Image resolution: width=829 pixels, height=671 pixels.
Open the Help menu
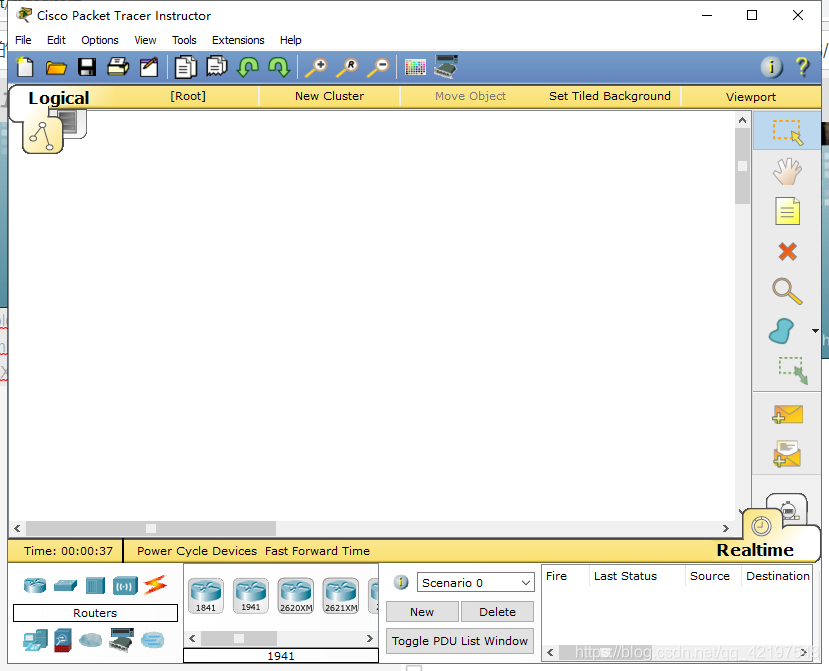290,40
